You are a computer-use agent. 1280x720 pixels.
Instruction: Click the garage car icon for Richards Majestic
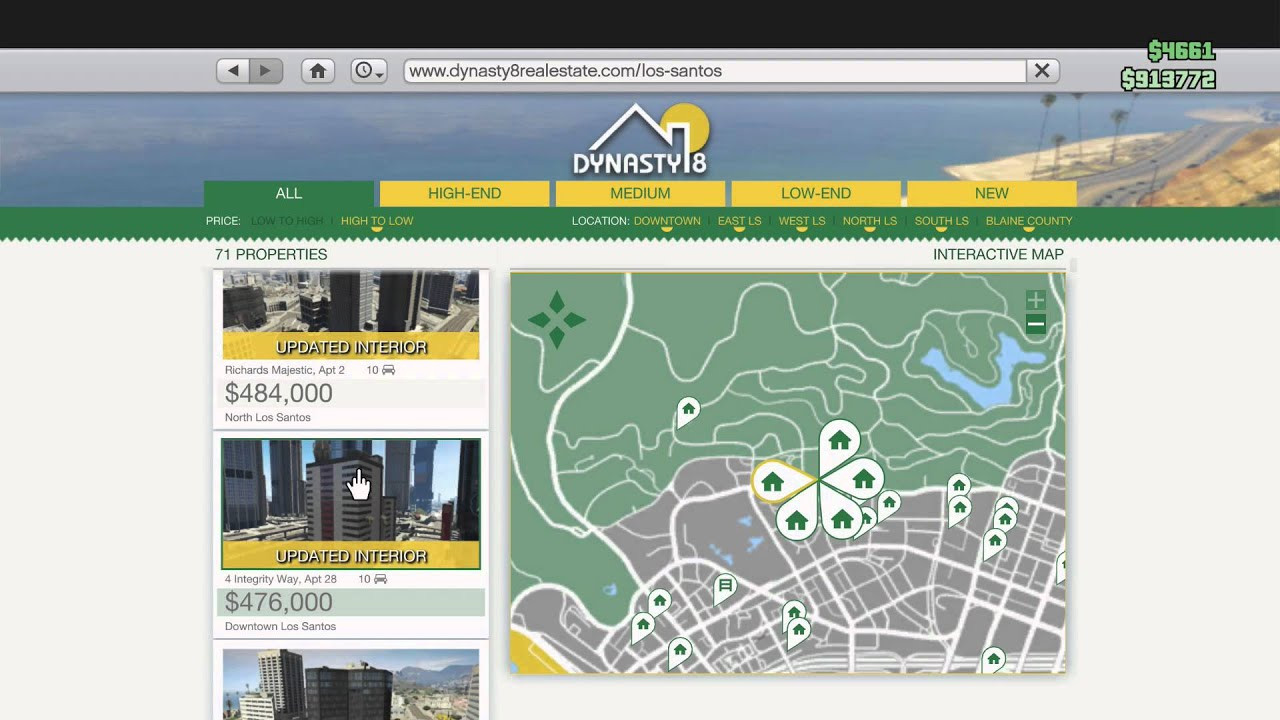point(388,370)
